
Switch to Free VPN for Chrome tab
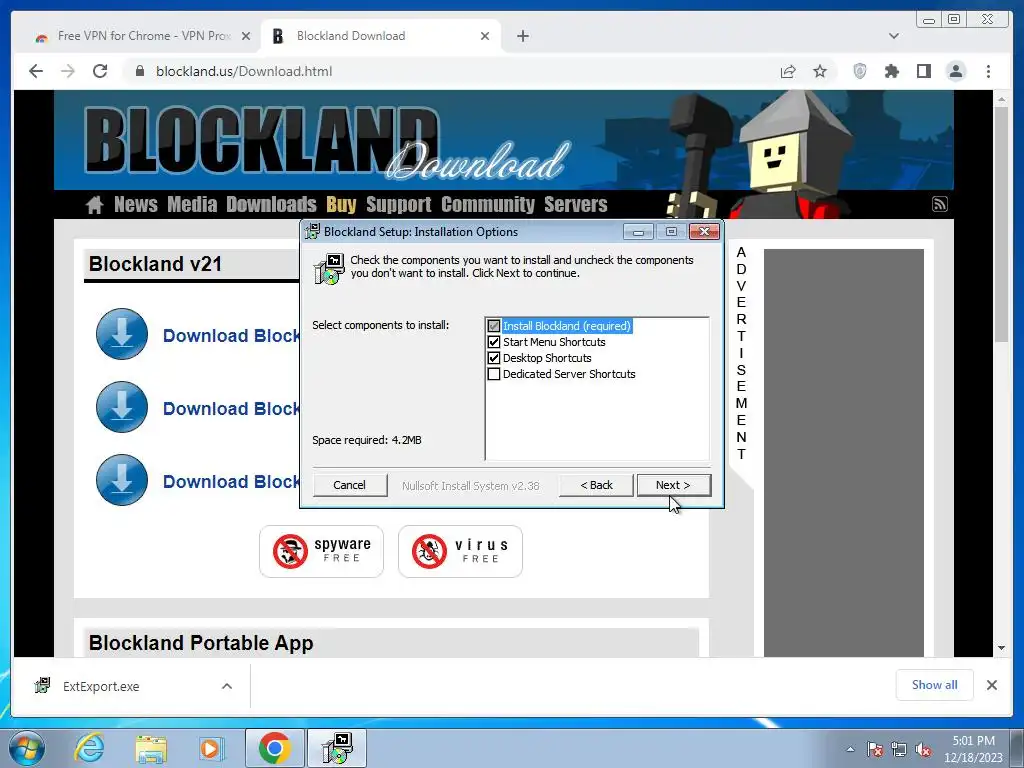(144, 36)
